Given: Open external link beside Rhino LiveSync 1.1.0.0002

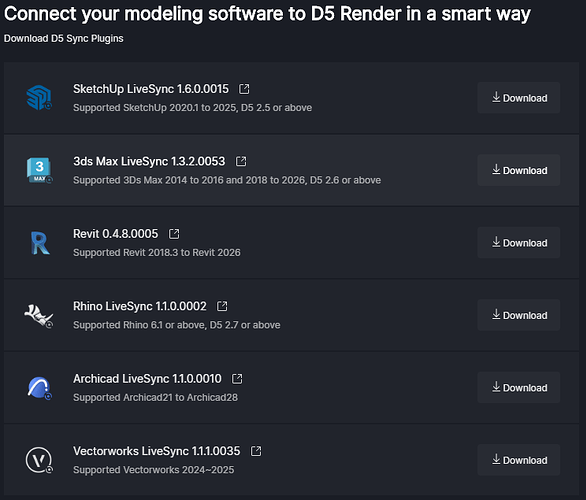Looking at the screenshot, I should pyautogui.click(x=222, y=306).
